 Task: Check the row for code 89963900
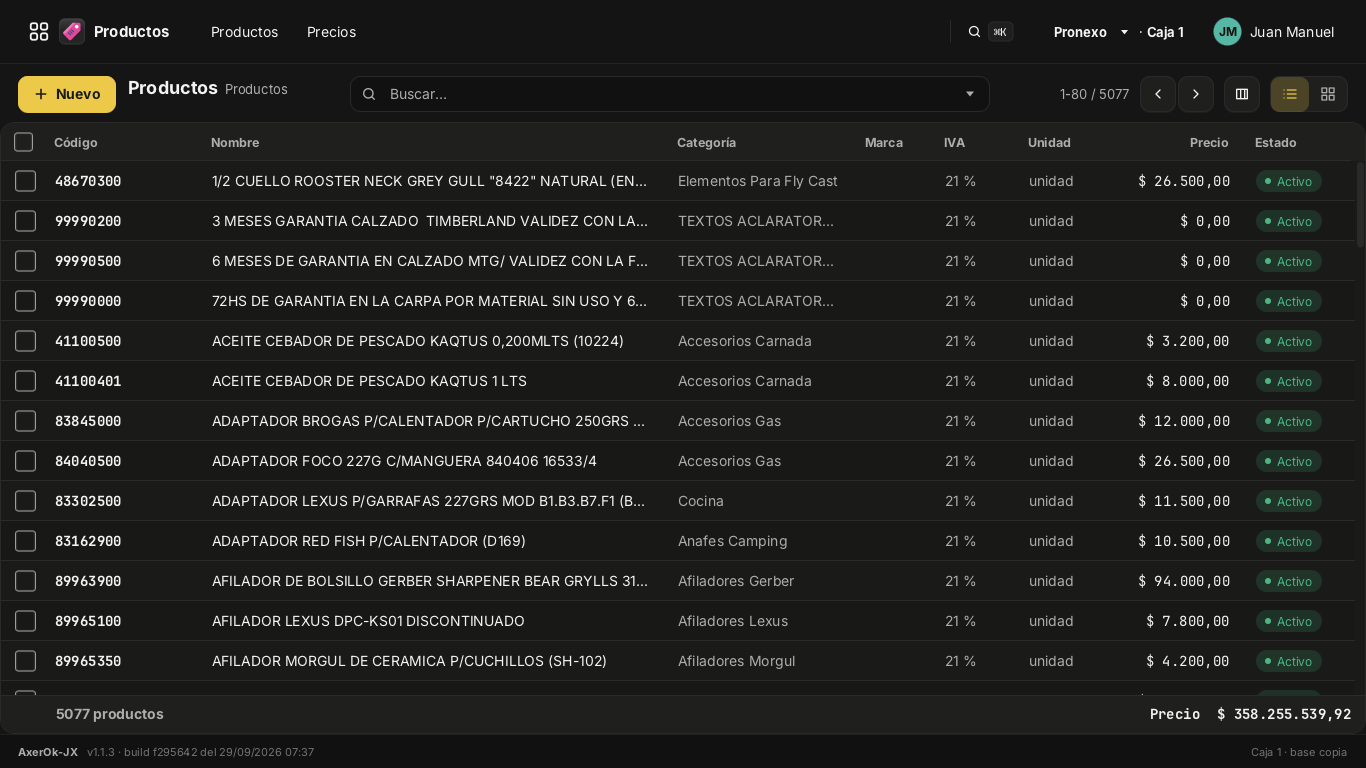[x=26, y=581]
